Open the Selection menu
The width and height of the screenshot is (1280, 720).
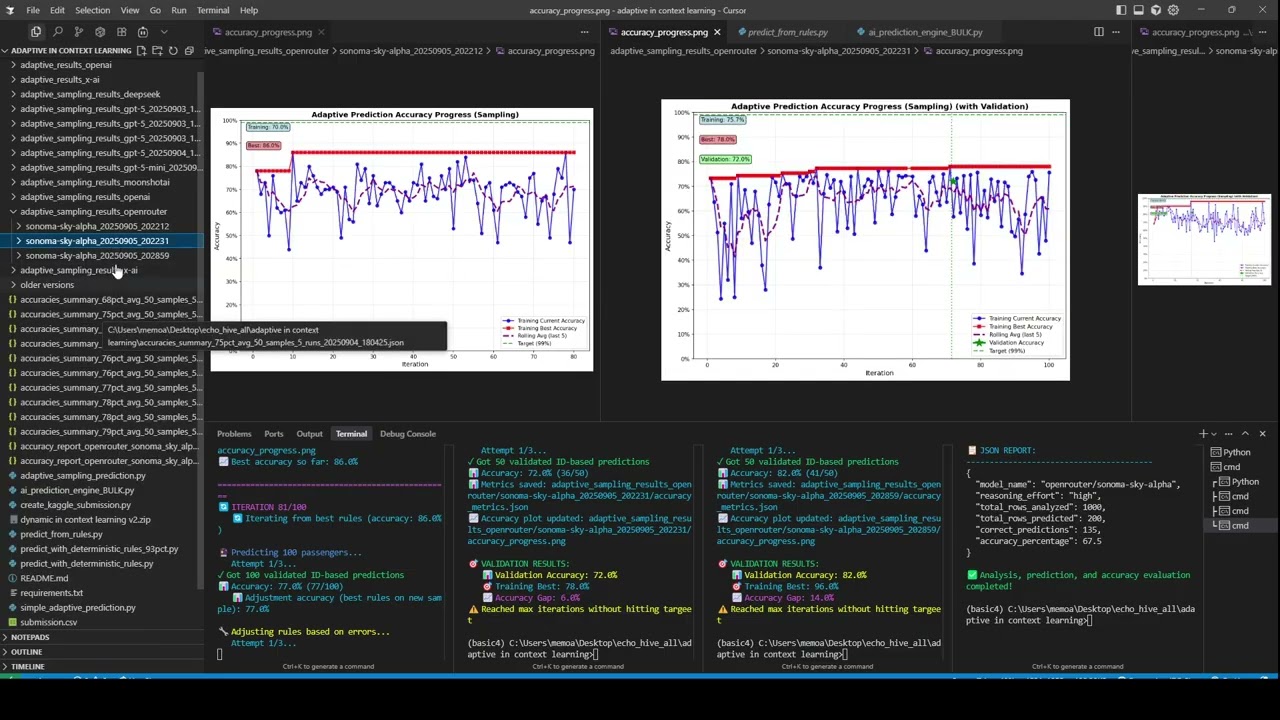pos(92,10)
